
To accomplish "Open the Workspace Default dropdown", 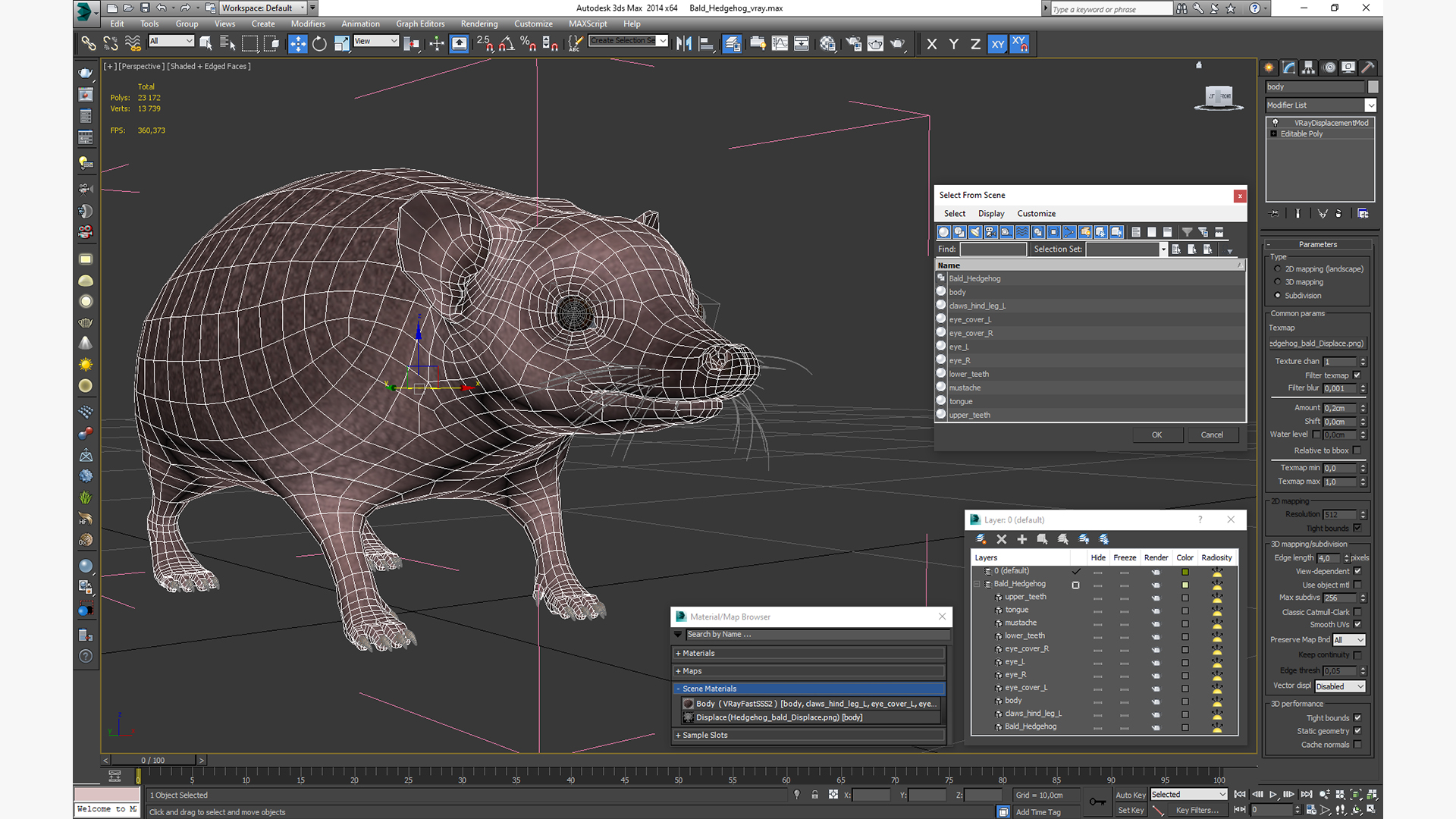I will coord(263,8).
